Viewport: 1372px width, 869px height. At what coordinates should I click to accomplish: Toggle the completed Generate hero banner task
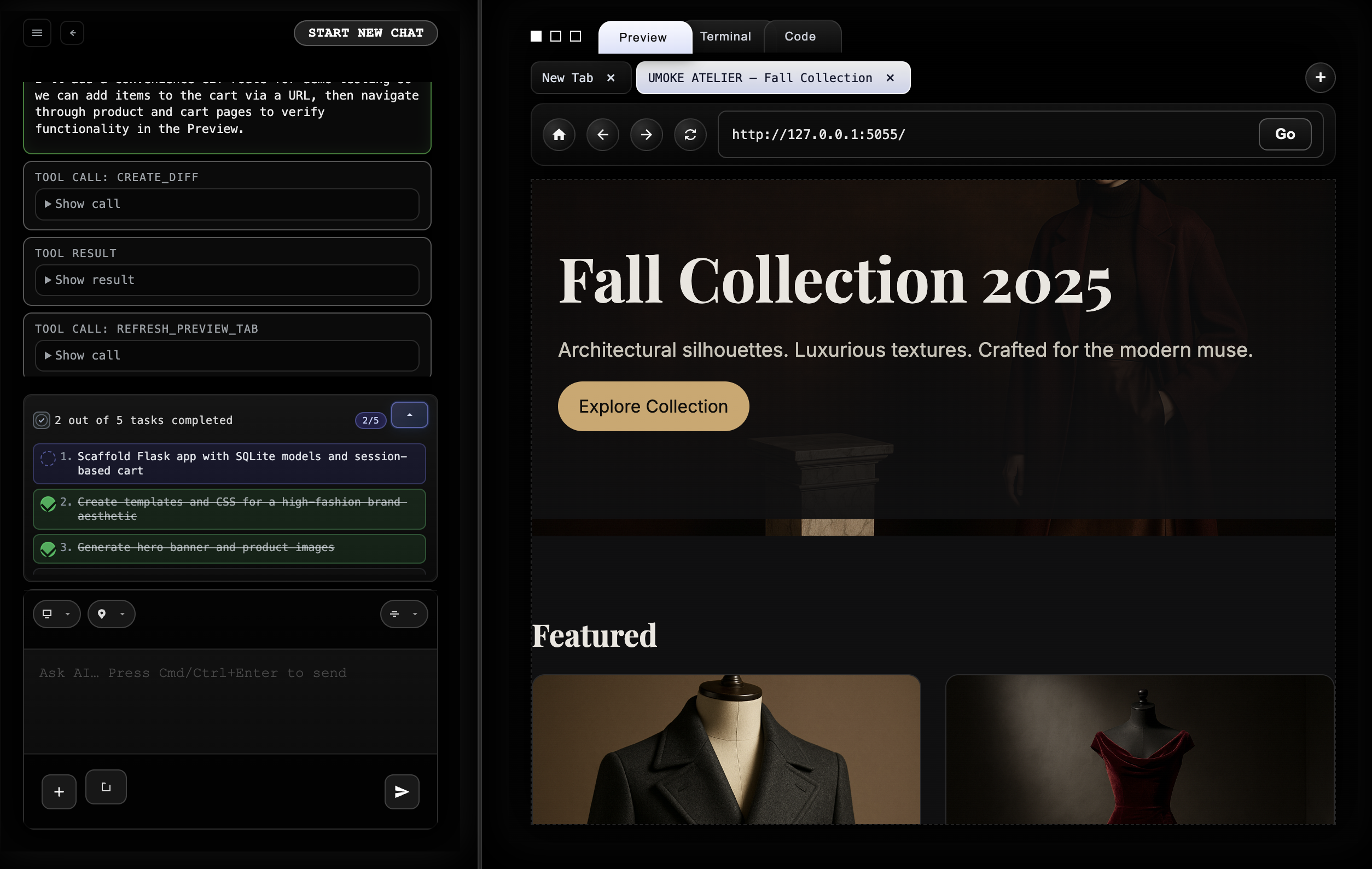coord(49,549)
